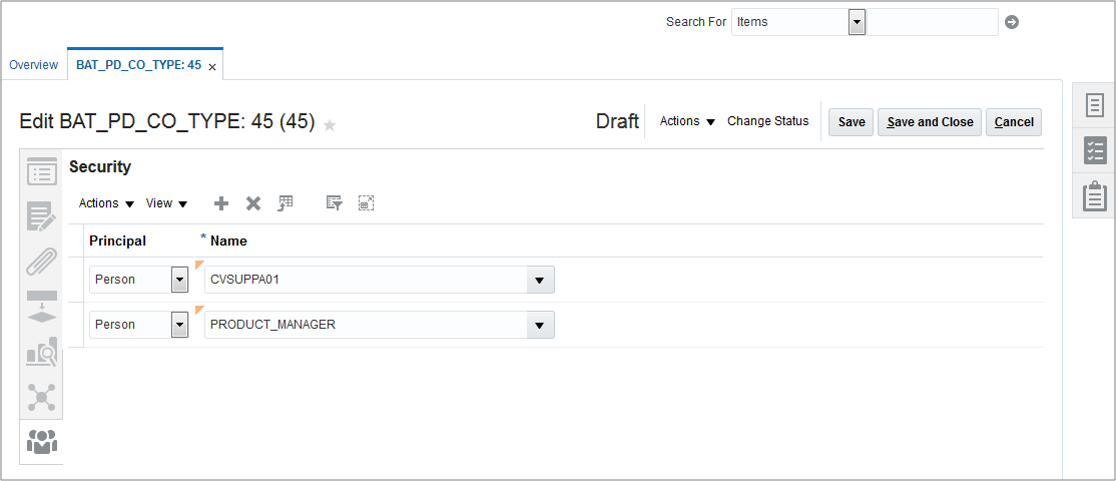The width and height of the screenshot is (1116, 481).
Task: Open the Search For Items dropdown
Action: (857, 22)
